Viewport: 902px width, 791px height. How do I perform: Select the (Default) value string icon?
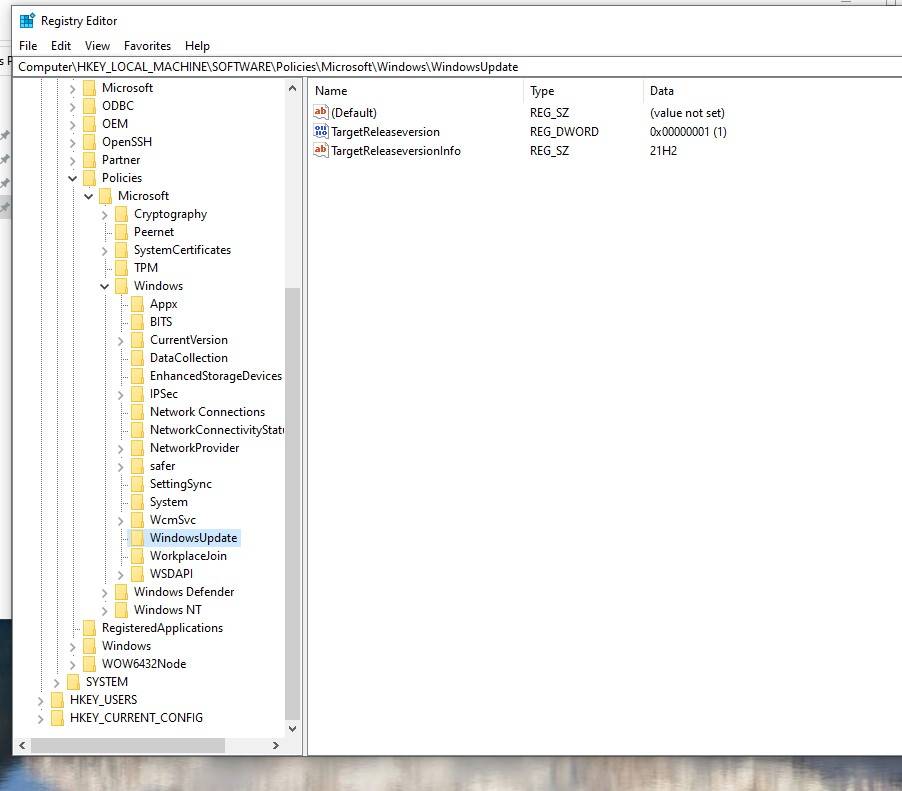[320, 112]
